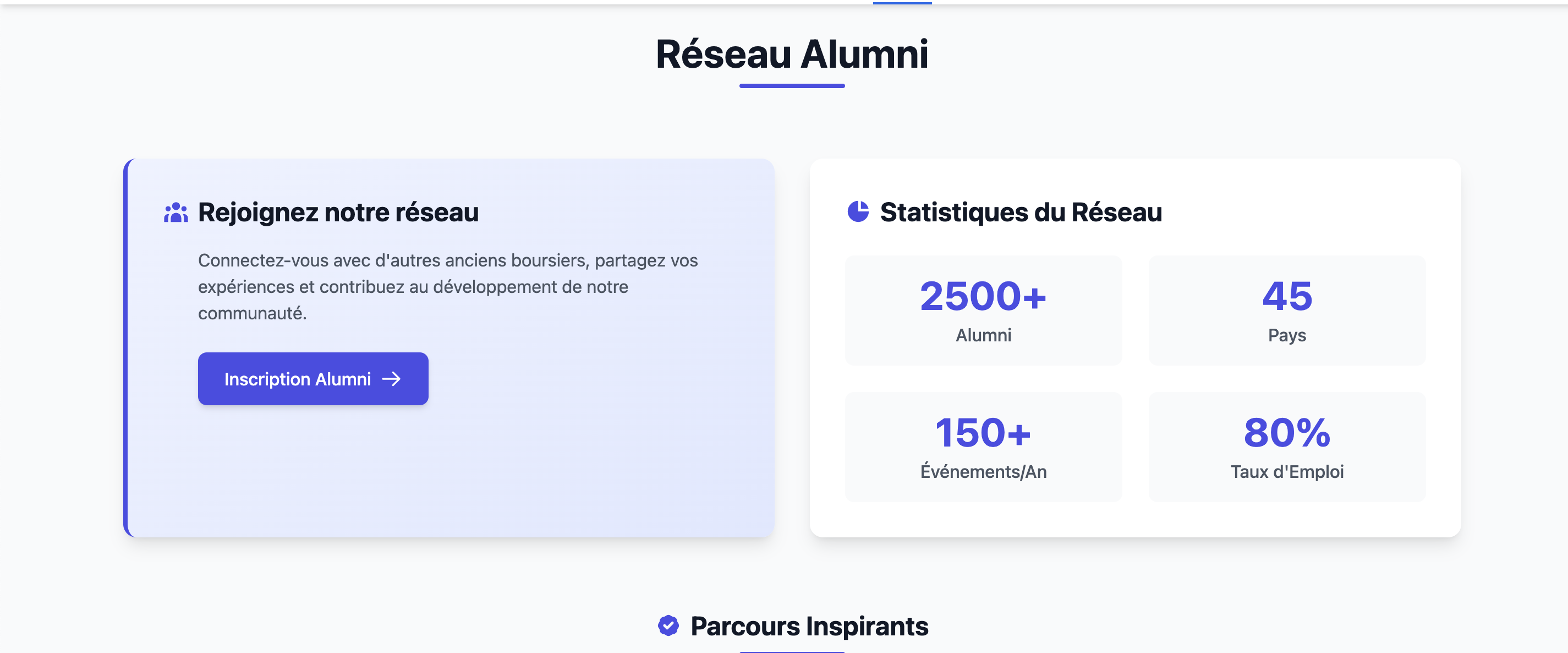Click the Connectez-vous description paragraph
This screenshot has height=653, width=1568.
click(x=448, y=286)
